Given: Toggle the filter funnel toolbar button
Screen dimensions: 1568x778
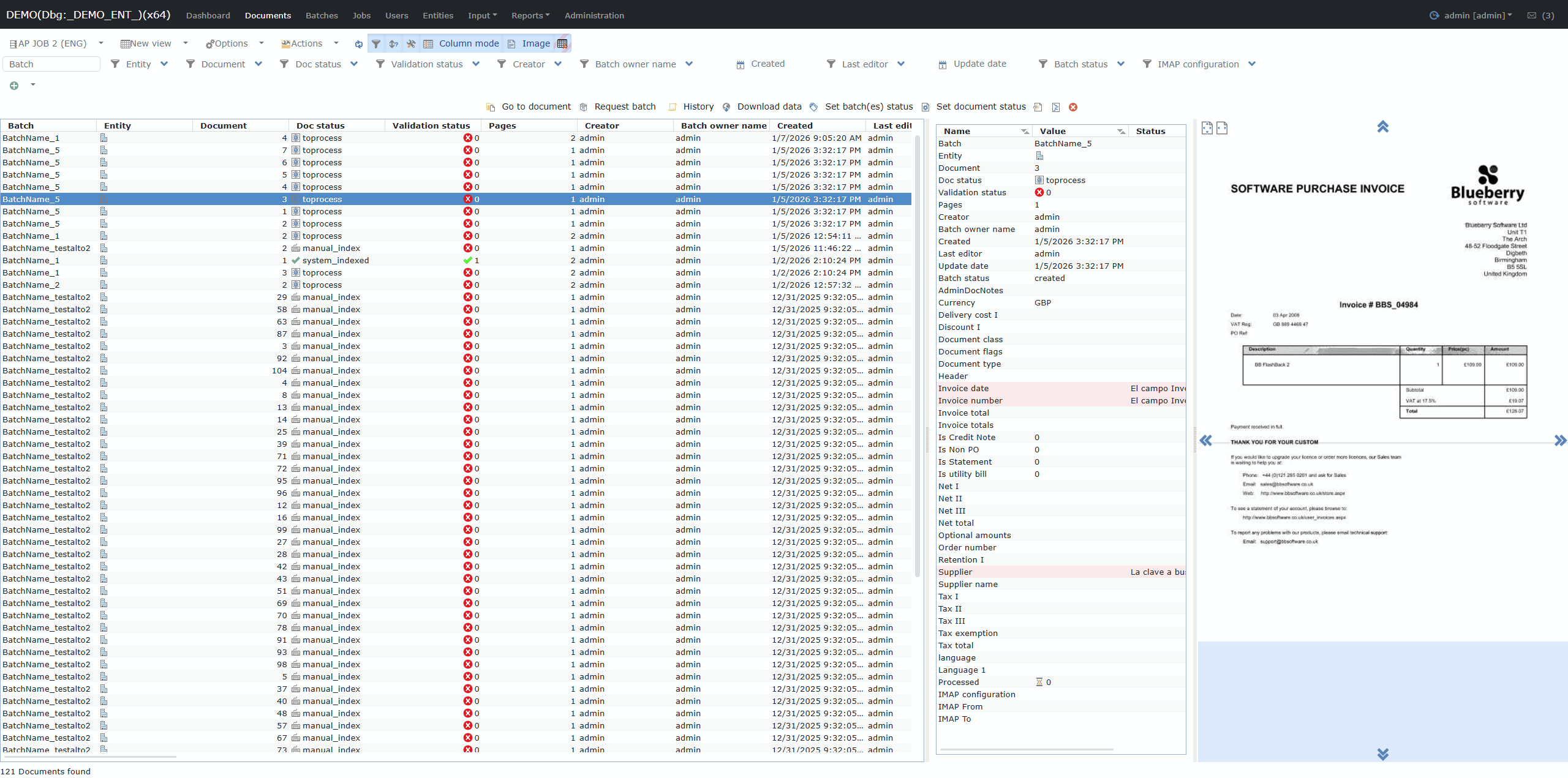Looking at the screenshot, I should [x=376, y=44].
